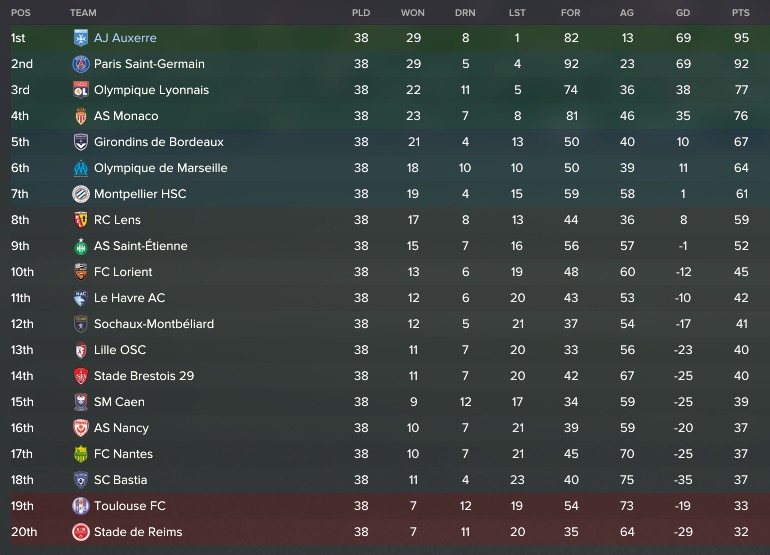Click the Stade de Reims crest
Screen dimensions: 770x555
pos(81,532)
